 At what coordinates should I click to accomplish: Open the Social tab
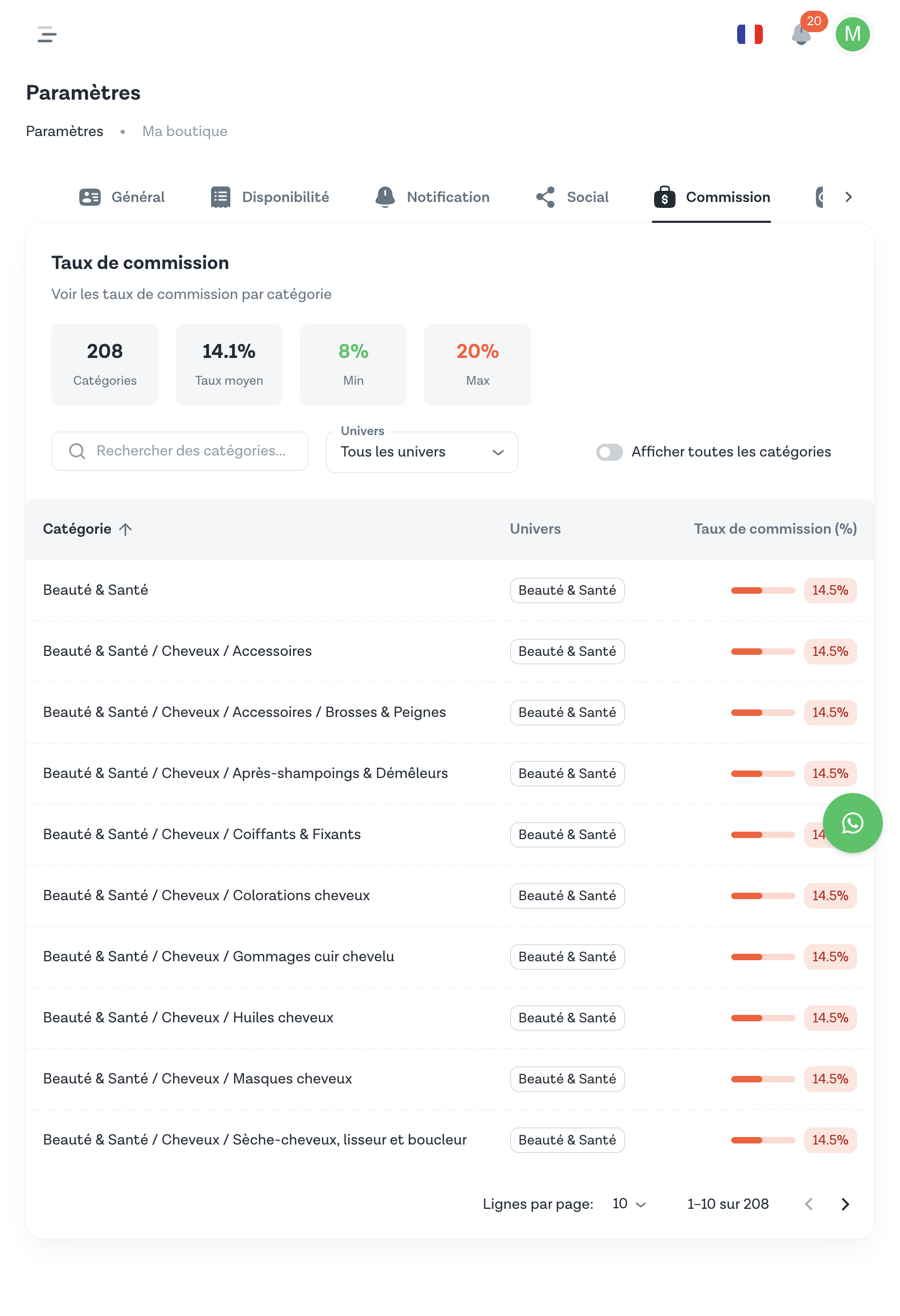(572, 197)
